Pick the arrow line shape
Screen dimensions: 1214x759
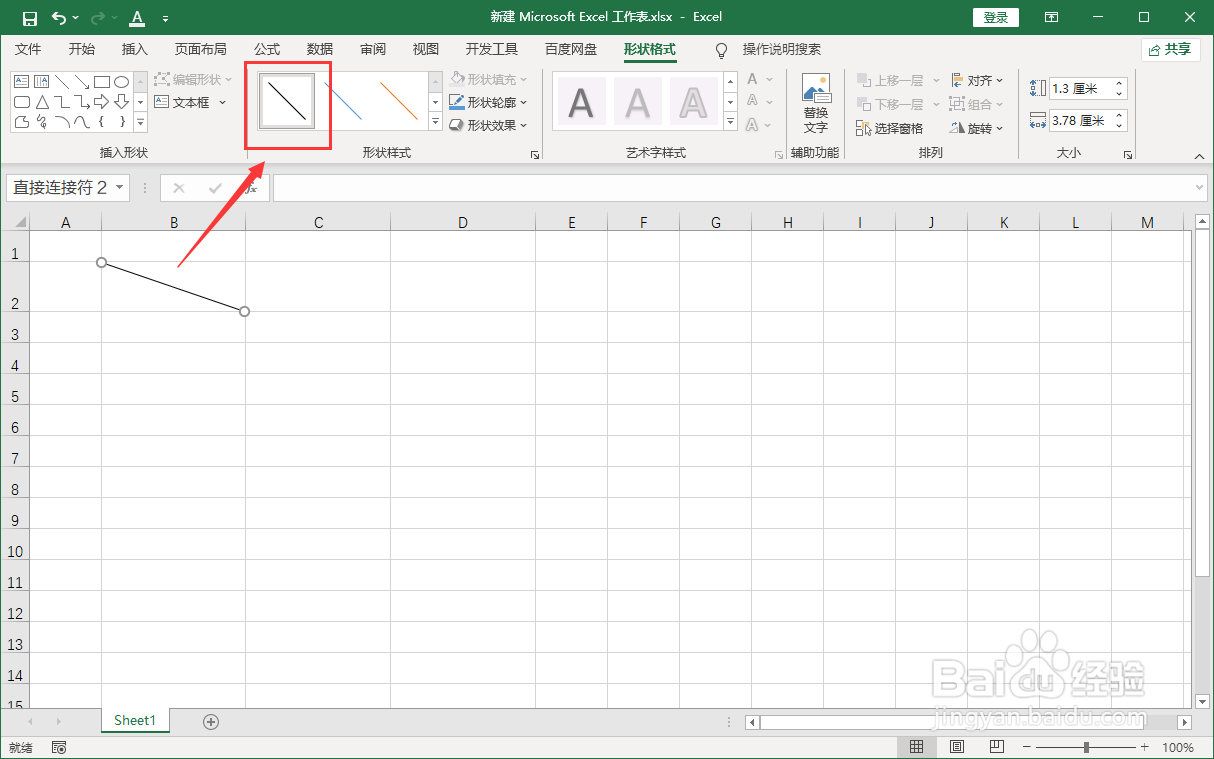[x=81, y=82]
